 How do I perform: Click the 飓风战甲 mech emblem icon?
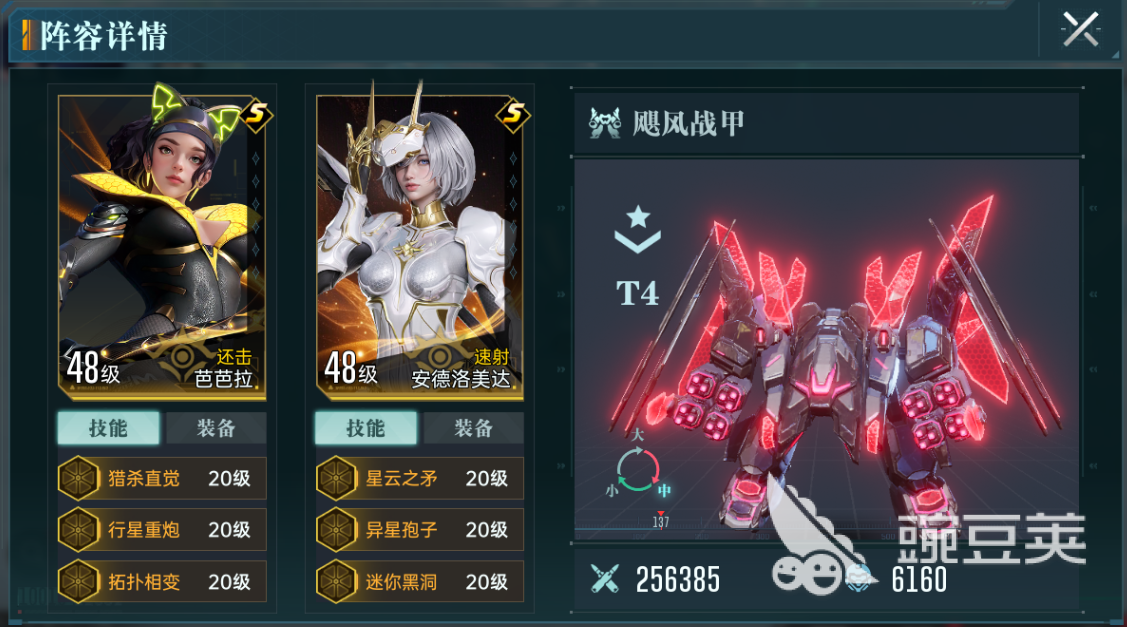point(604,123)
